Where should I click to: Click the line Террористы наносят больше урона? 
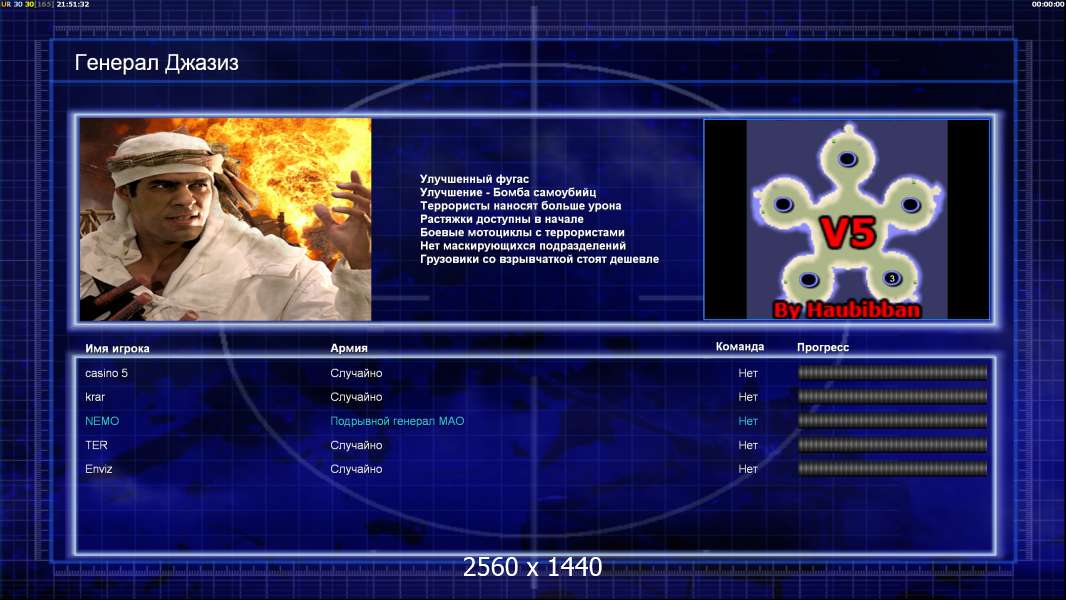[520, 205]
